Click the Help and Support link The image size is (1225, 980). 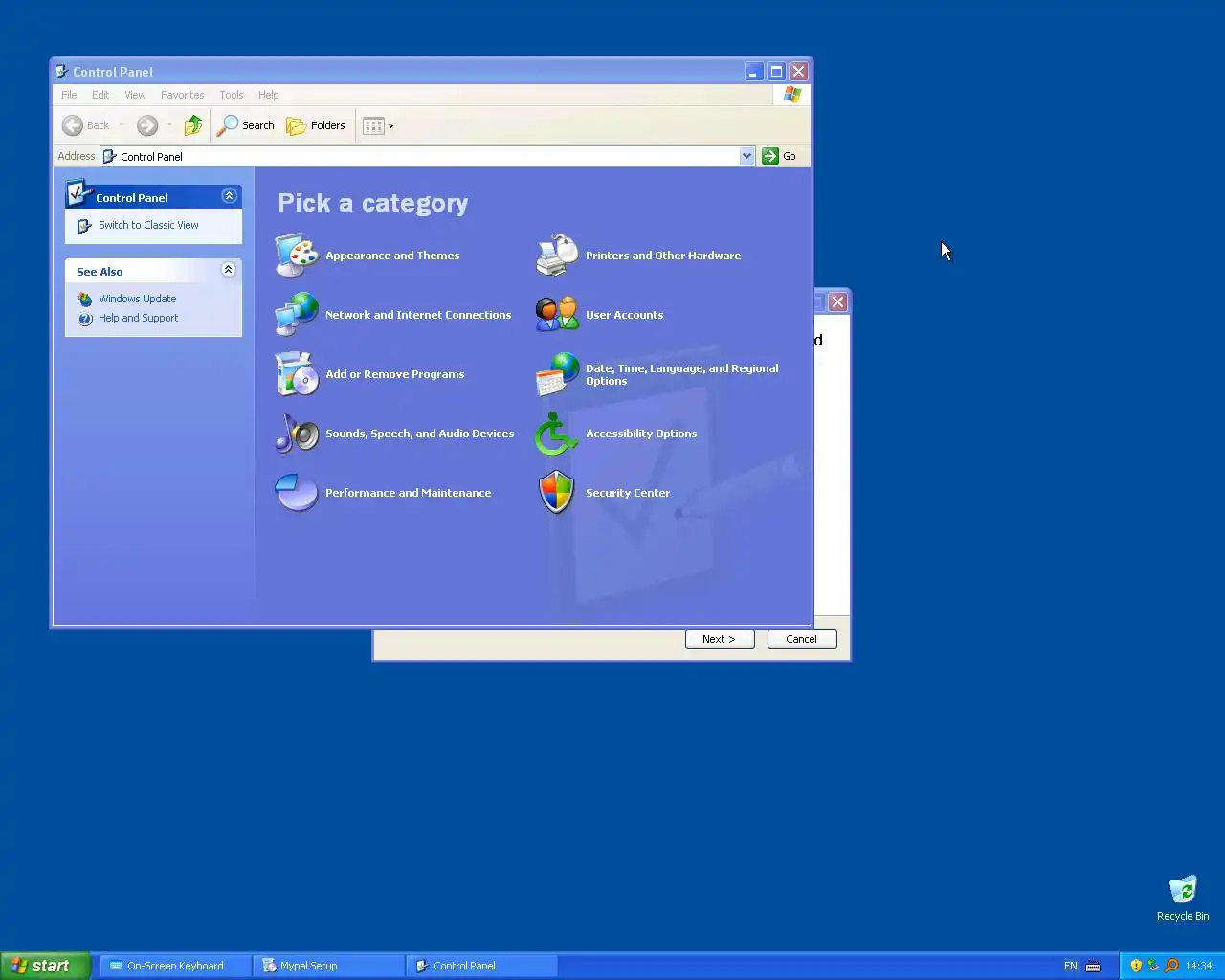click(138, 319)
